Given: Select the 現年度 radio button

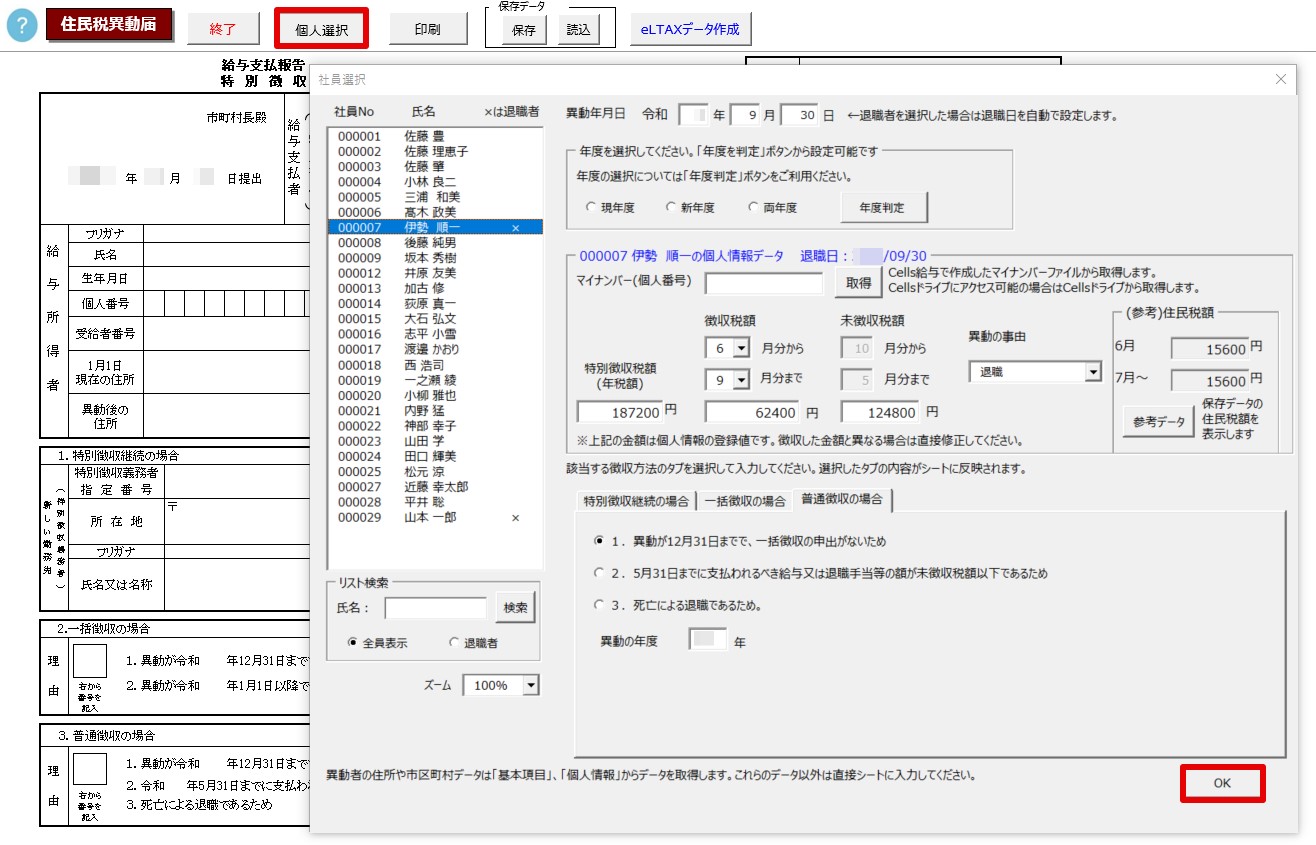Looking at the screenshot, I should pyautogui.click(x=591, y=208).
